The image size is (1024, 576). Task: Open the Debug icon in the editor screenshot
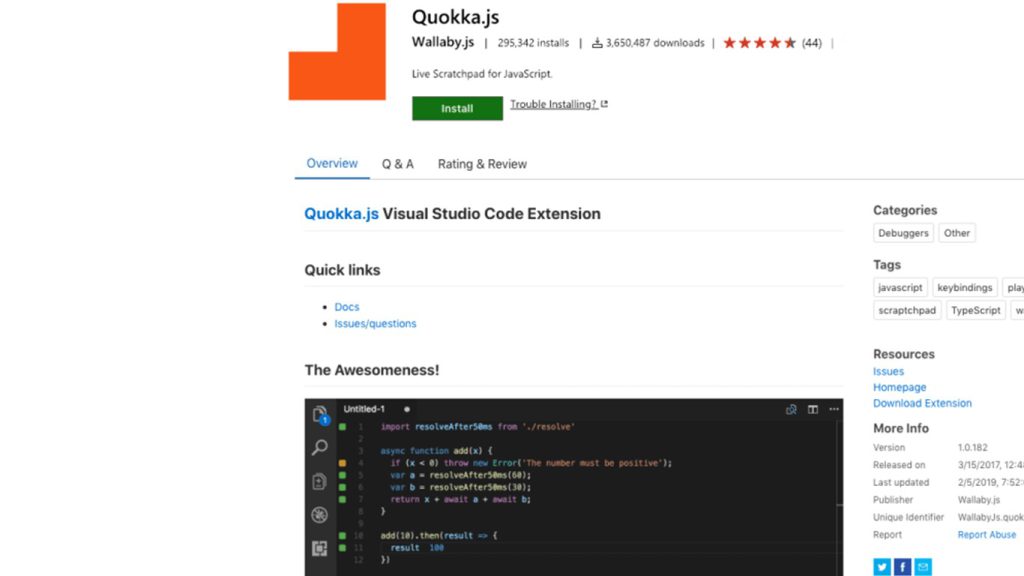coord(319,515)
